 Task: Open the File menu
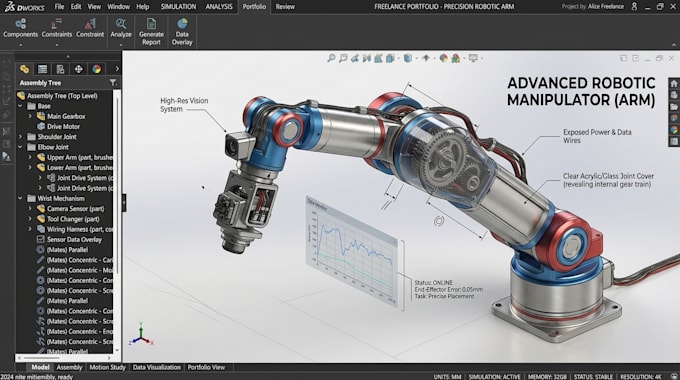[x=59, y=7]
